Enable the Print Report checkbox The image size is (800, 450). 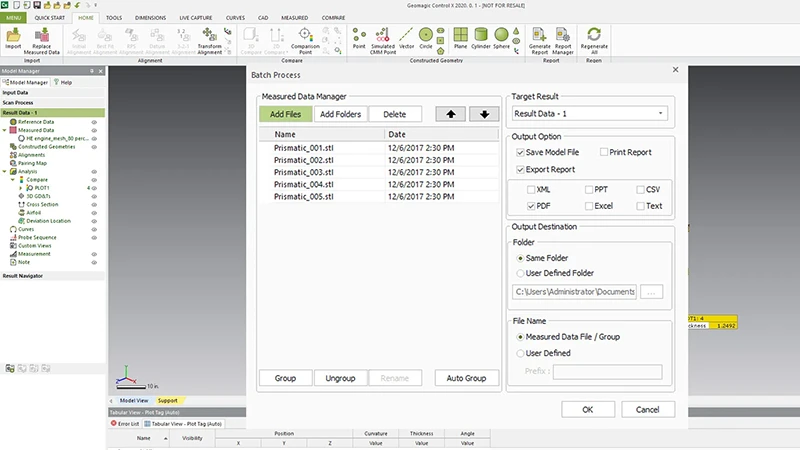click(x=604, y=152)
